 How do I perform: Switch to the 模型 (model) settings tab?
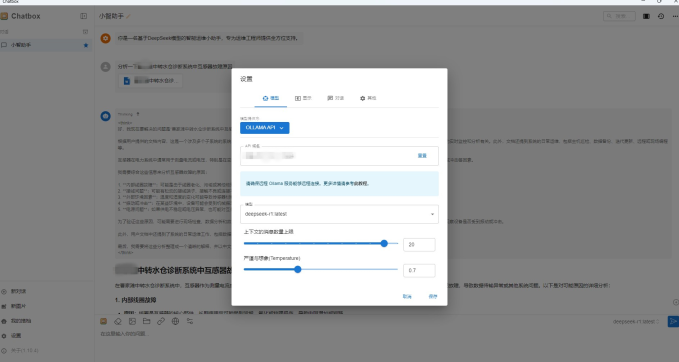[271, 98]
